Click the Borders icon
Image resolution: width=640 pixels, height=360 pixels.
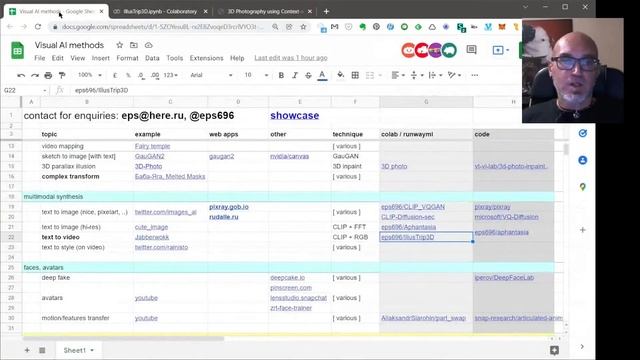tap(355, 75)
